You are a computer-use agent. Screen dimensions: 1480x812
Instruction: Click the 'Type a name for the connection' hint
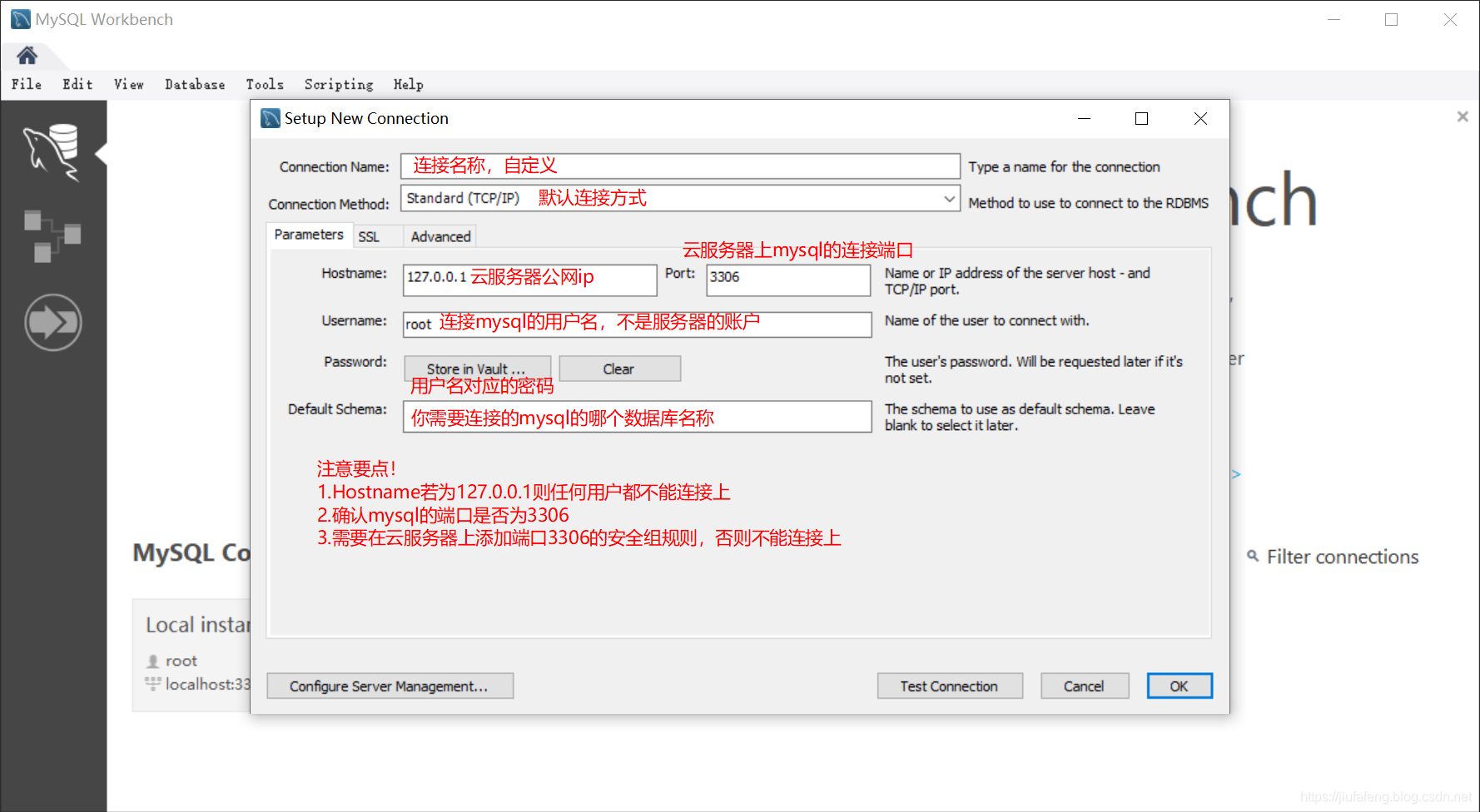coord(1064,167)
